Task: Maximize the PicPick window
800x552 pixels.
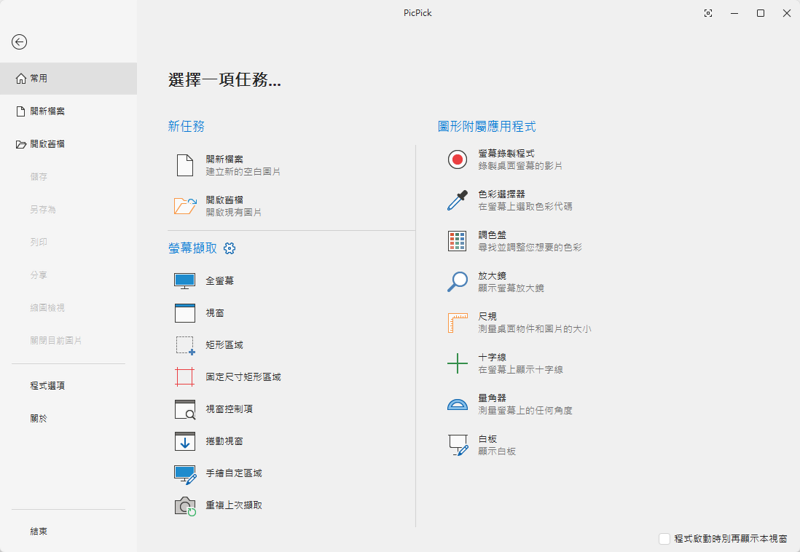Action: coord(761,13)
